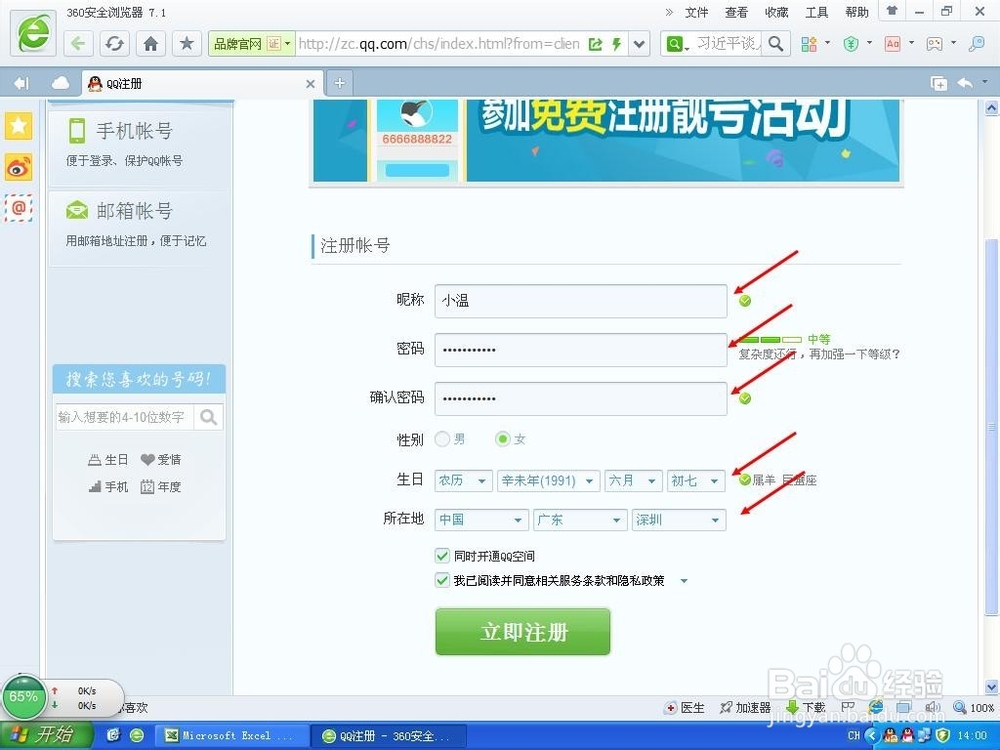This screenshot has width=1000, height=750.
Task: Open the email @ sidebar icon
Action: pos(18,208)
